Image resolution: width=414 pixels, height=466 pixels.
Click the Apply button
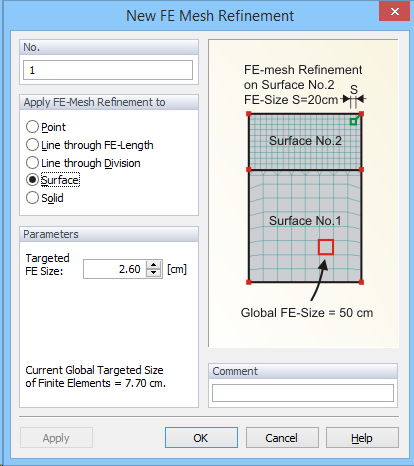[56, 438]
